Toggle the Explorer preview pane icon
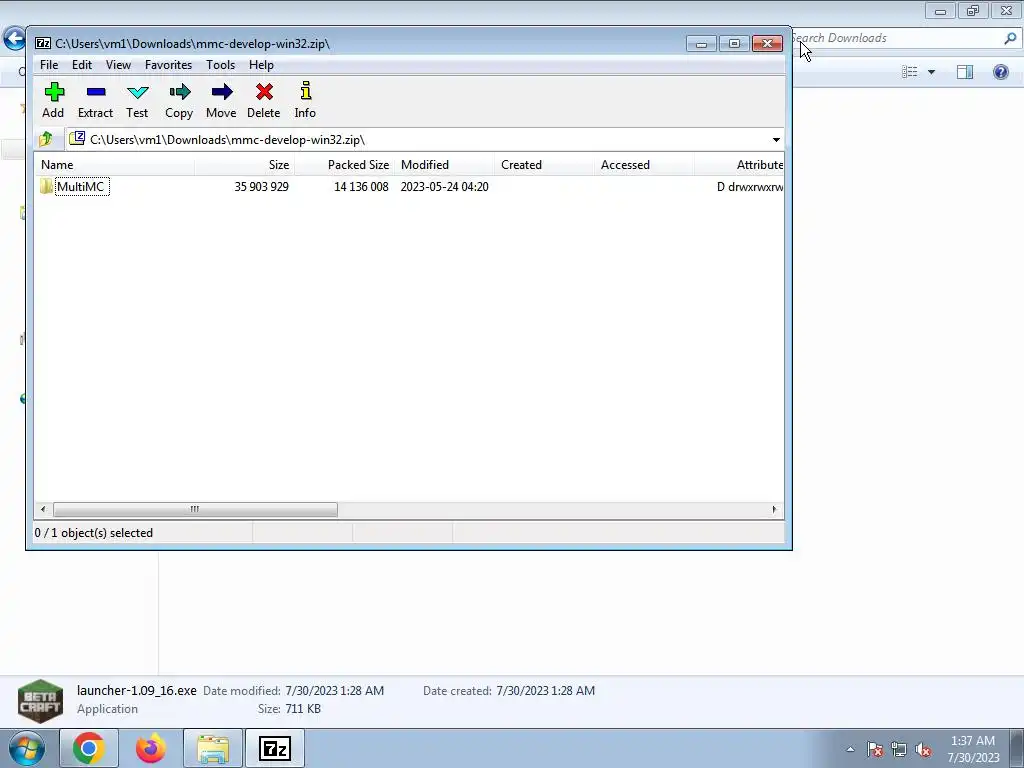Screen dimensions: 1024x768 coord(965,72)
